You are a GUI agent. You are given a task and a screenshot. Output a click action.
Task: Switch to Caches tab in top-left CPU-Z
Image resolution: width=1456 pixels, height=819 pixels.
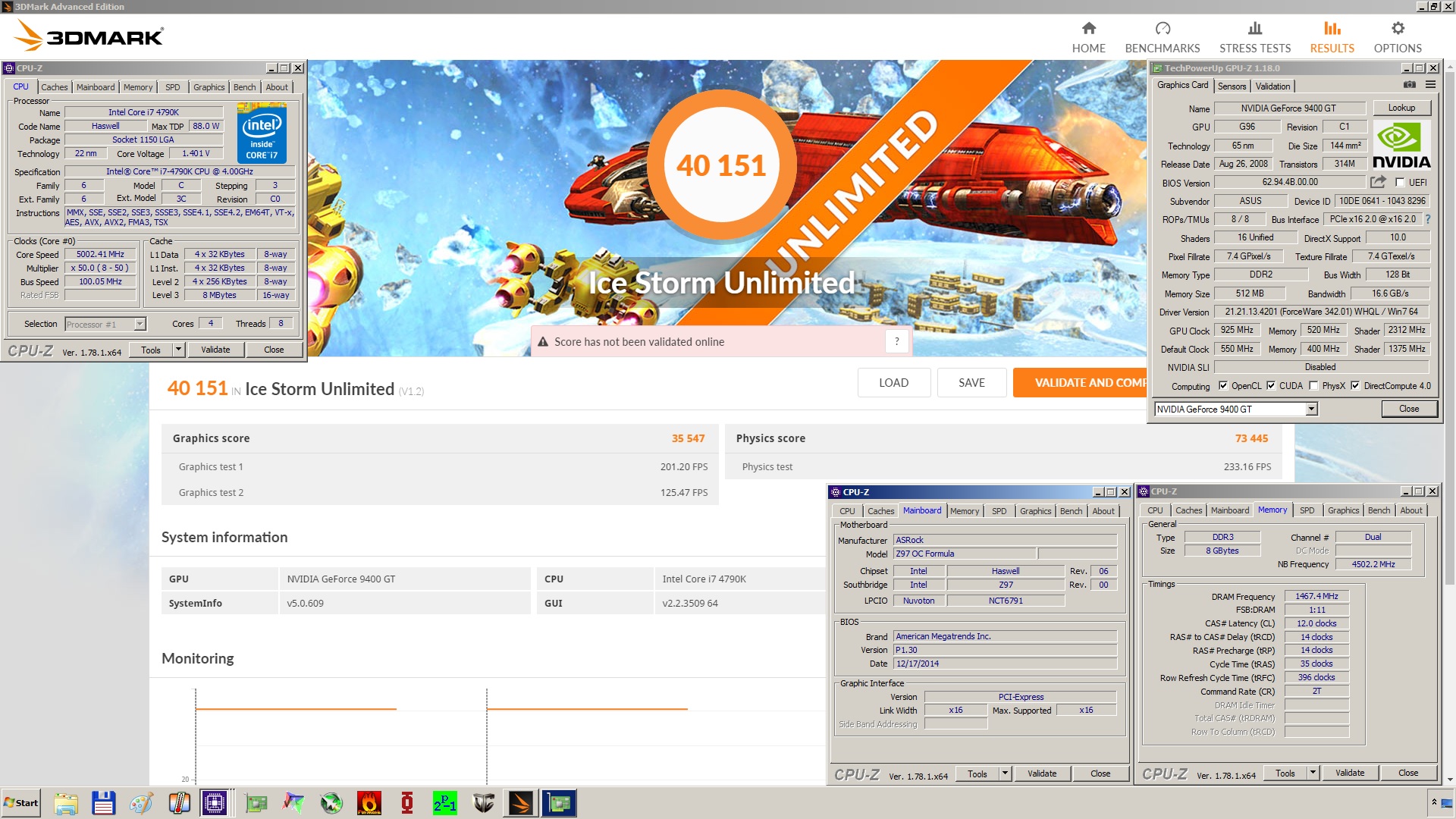[x=54, y=87]
